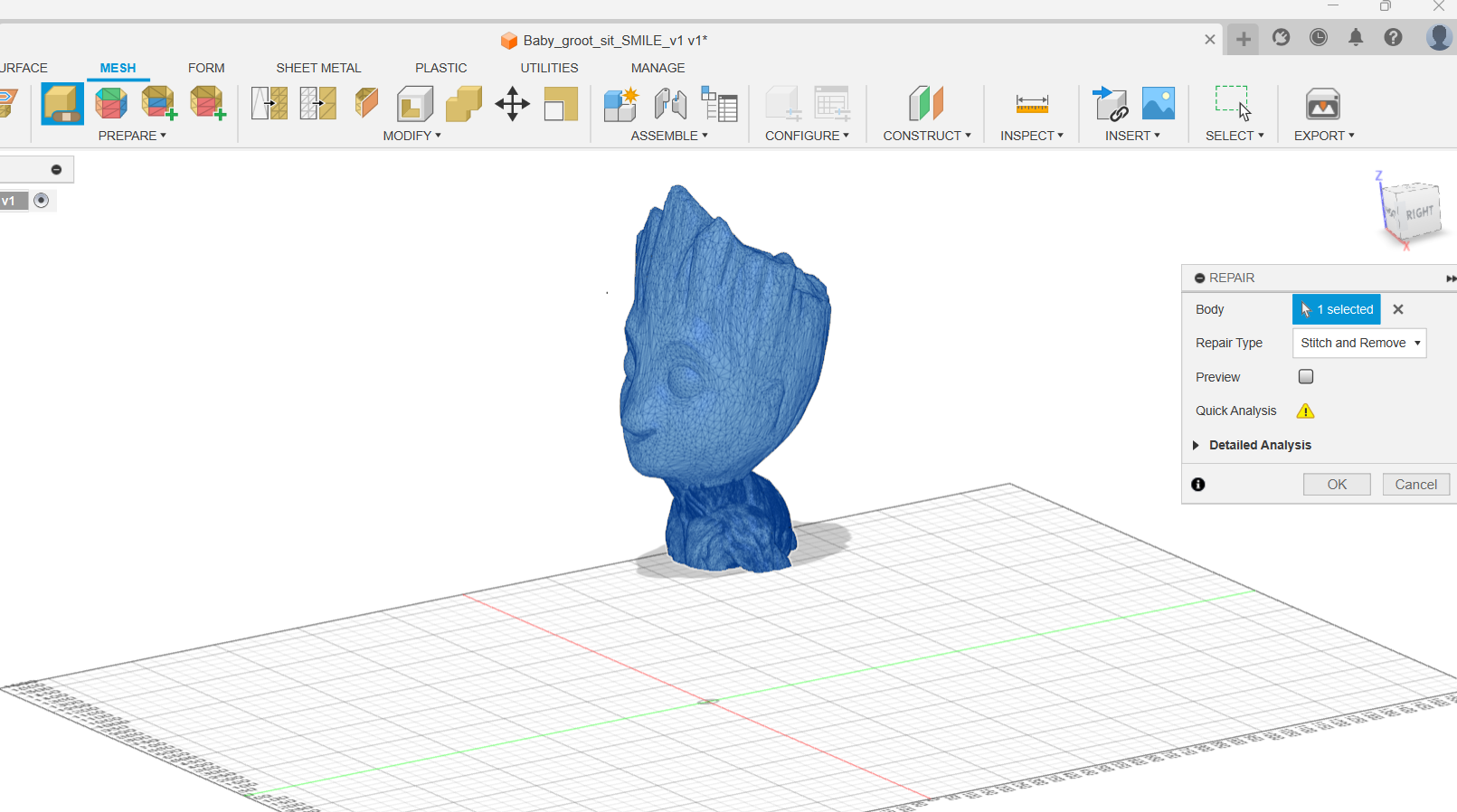Click the '1 selected' body selector
1457x812 pixels.
[1337, 309]
